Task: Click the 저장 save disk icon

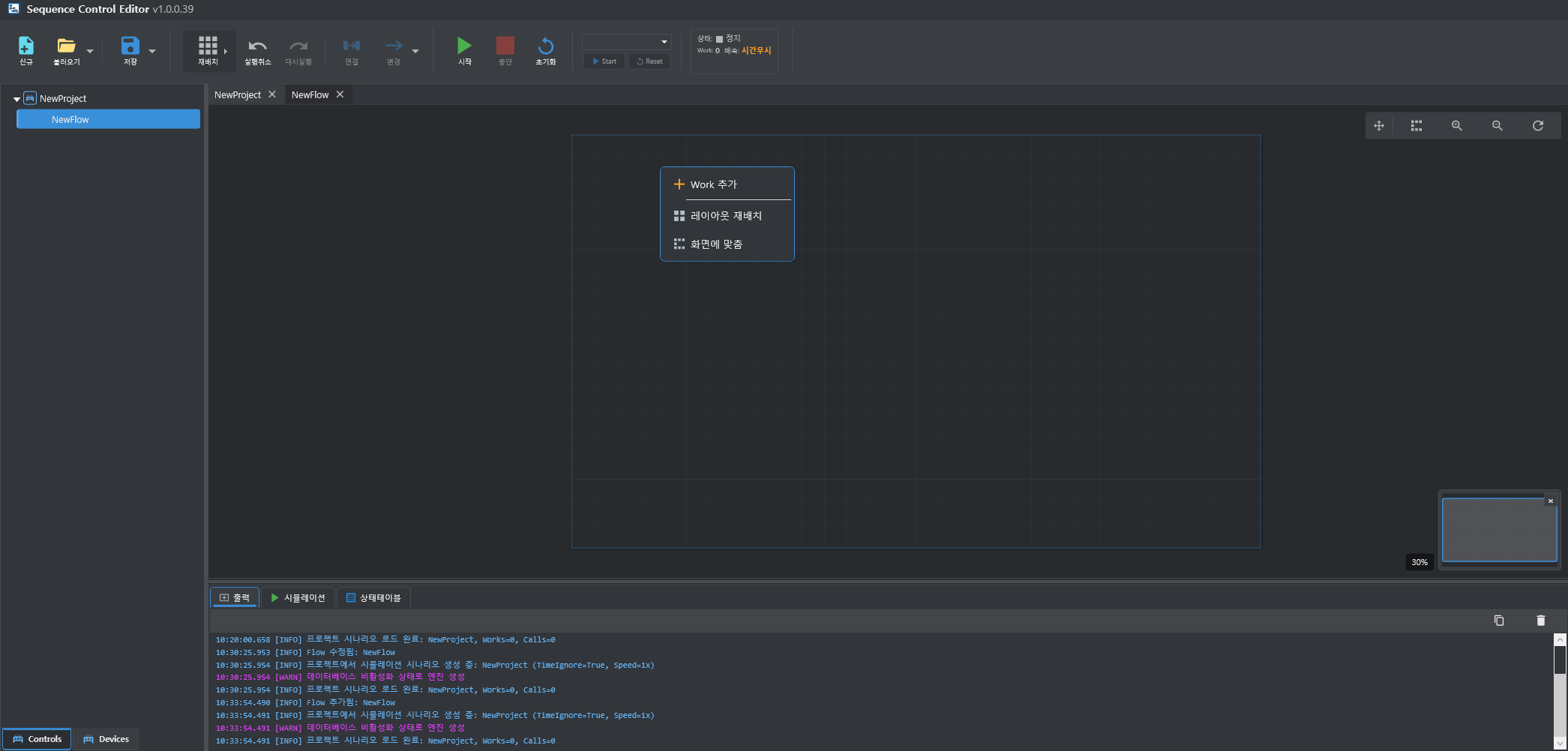Action: click(130, 46)
